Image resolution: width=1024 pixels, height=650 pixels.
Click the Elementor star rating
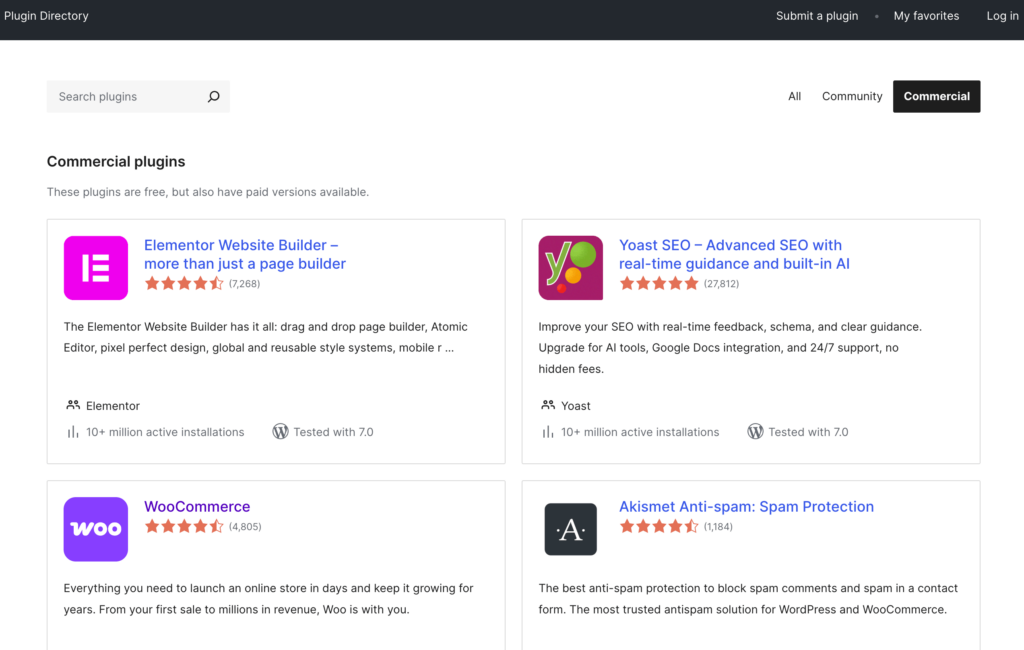(184, 284)
